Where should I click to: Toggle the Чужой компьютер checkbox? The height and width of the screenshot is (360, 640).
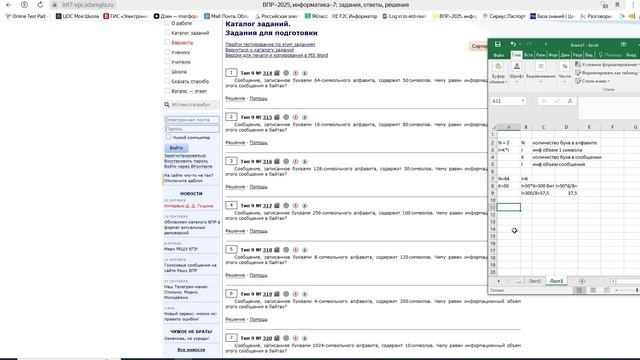click(x=168, y=137)
